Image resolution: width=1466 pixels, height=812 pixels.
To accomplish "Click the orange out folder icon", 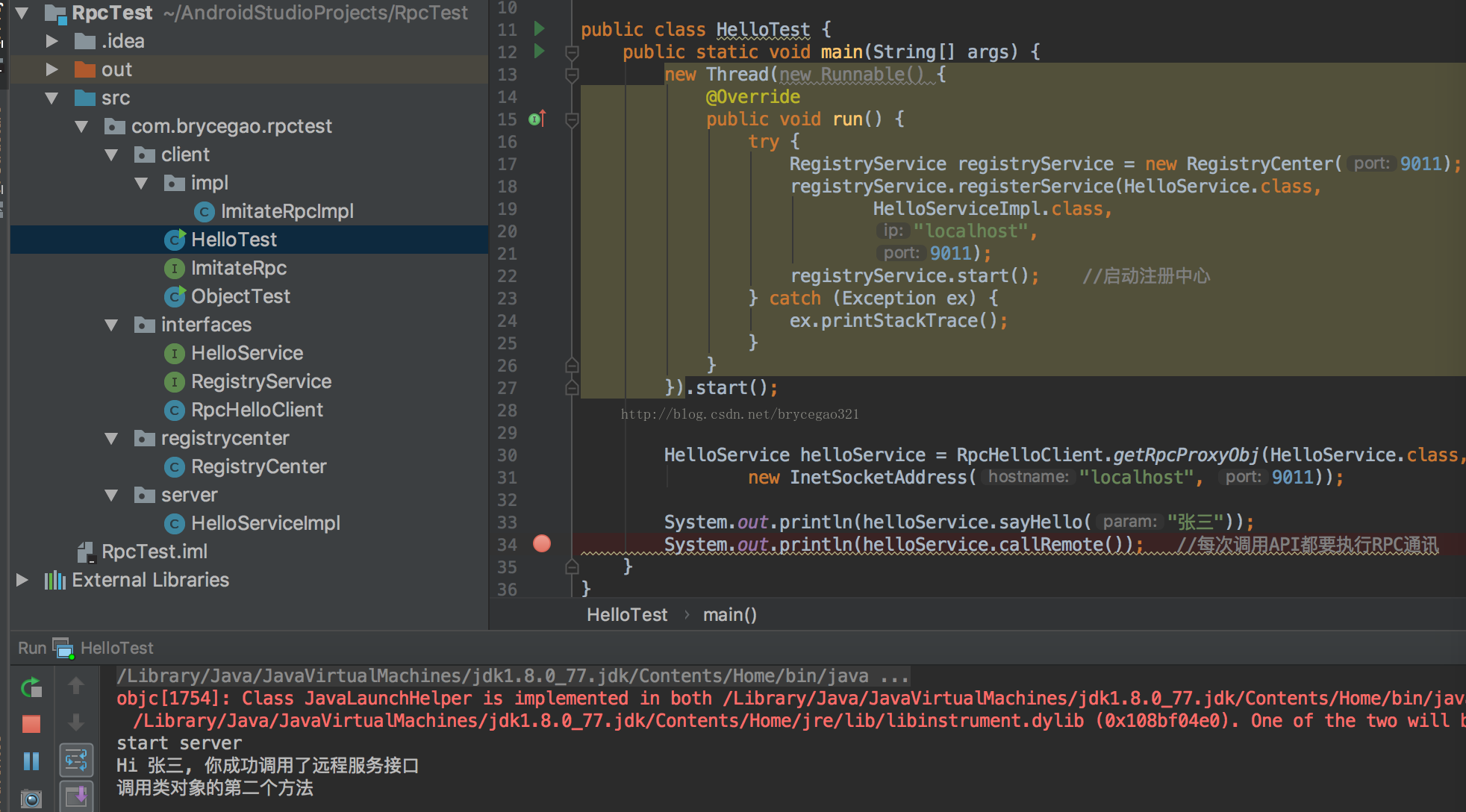I will click(x=85, y=69).
